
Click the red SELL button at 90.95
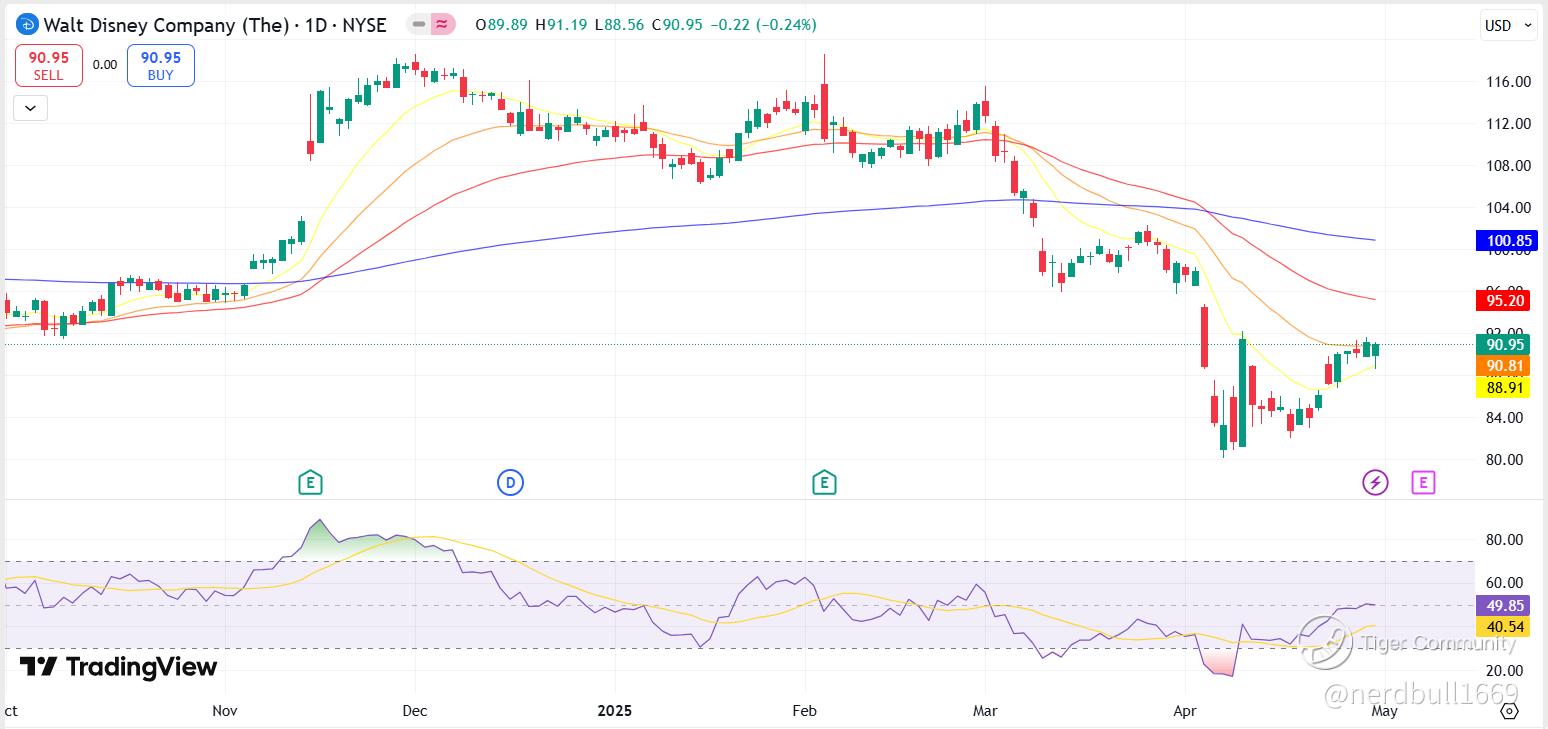pos(48,65)
